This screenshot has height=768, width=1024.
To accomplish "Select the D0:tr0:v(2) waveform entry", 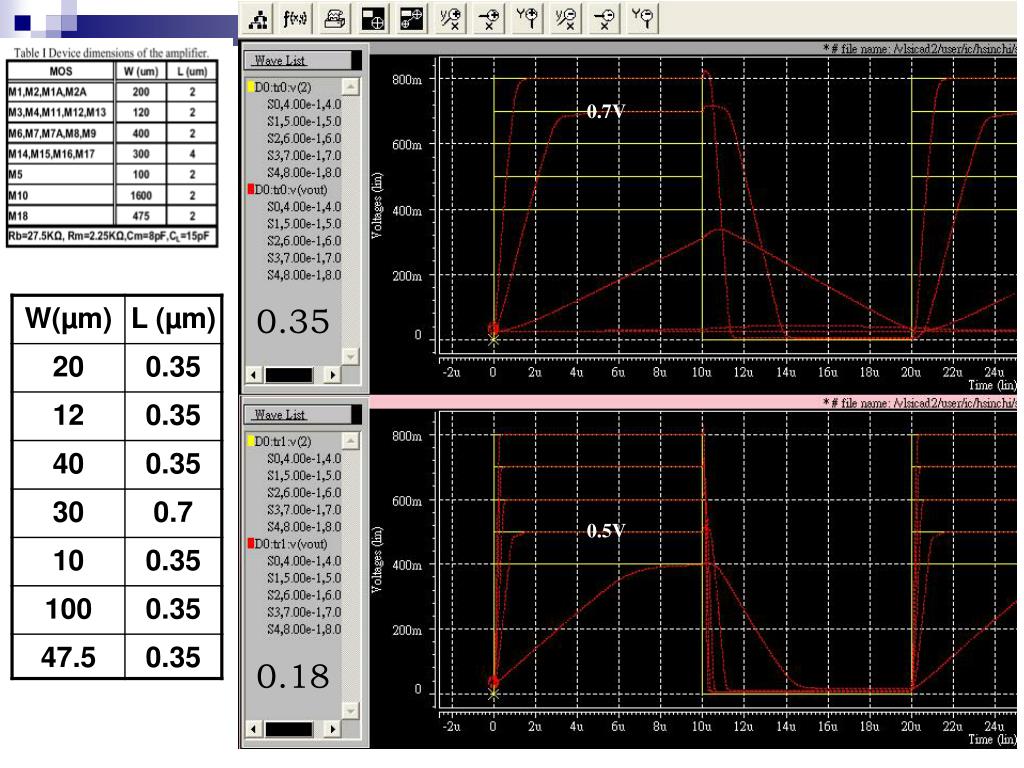I will (x=283, y=87).
